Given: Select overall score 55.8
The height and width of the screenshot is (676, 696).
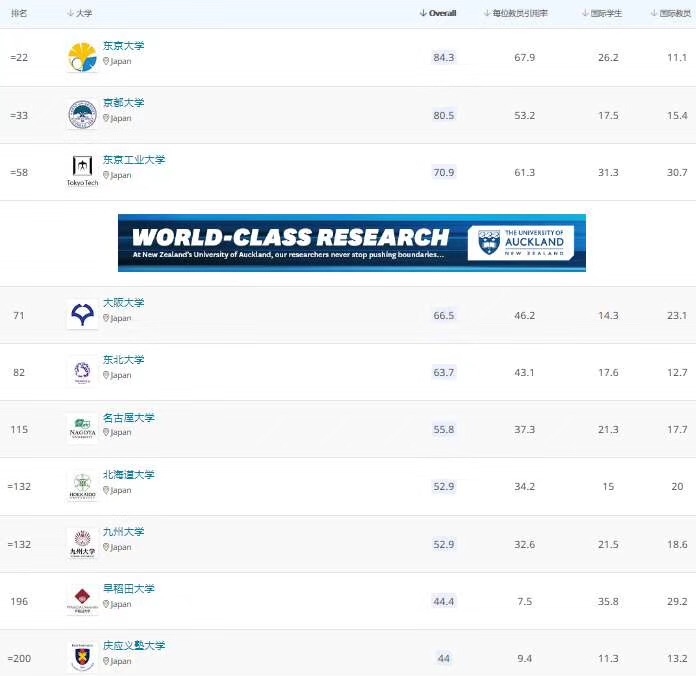Looking at the screenshot, I should [443, 430].
